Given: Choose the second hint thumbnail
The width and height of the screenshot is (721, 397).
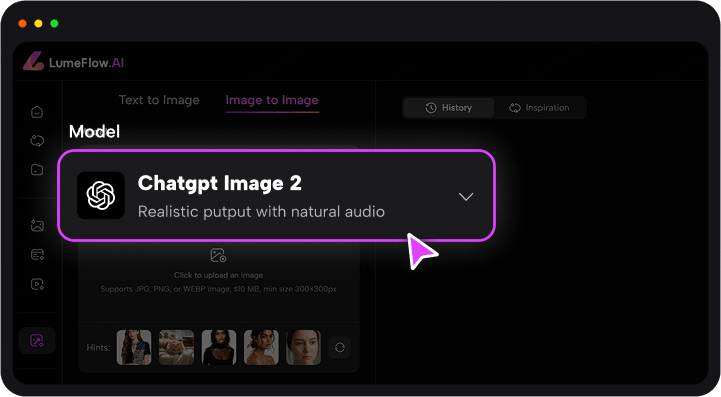Looking at the screenshot, I should (x=177, y=347).
